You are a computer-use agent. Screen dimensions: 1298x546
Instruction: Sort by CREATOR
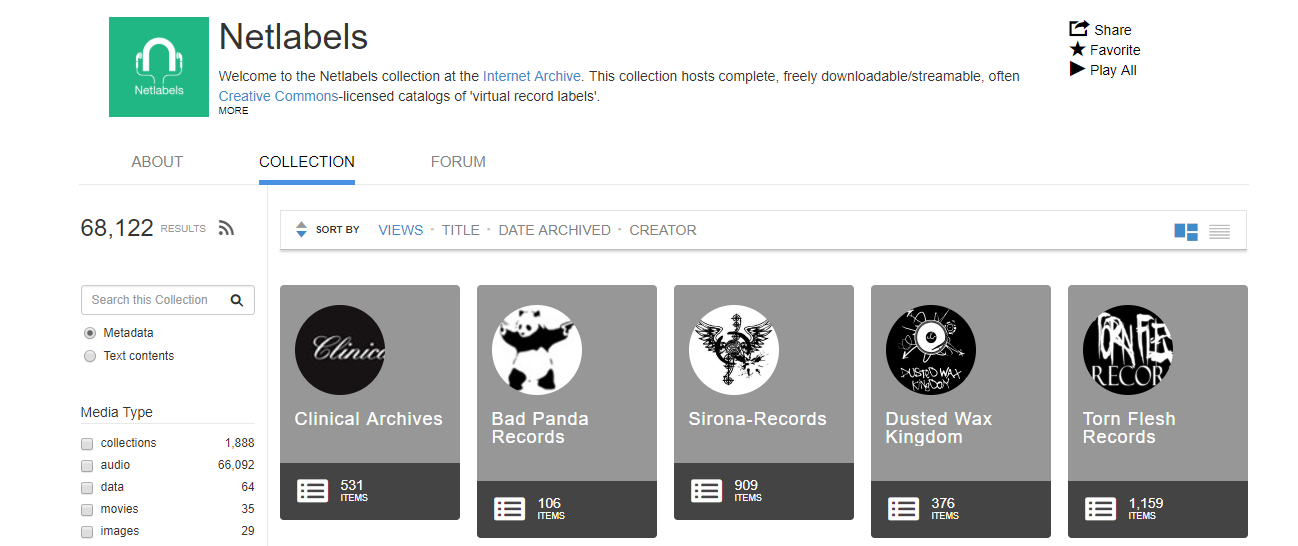point(663,230)
